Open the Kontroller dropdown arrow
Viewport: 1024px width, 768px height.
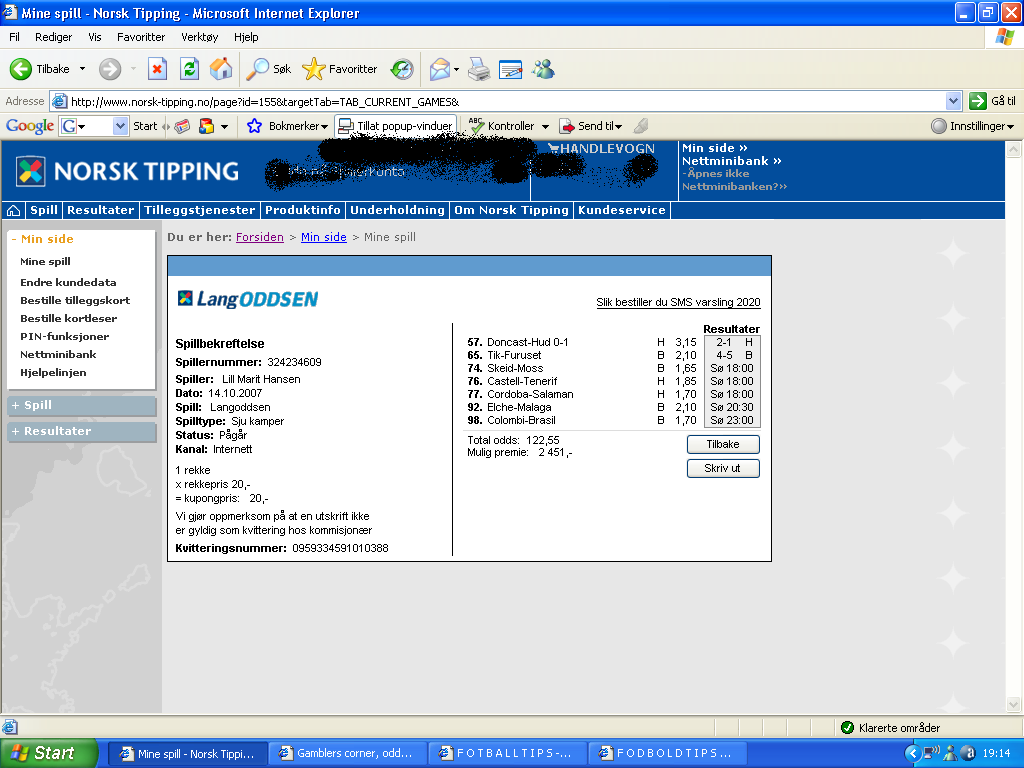click(545, 126)
